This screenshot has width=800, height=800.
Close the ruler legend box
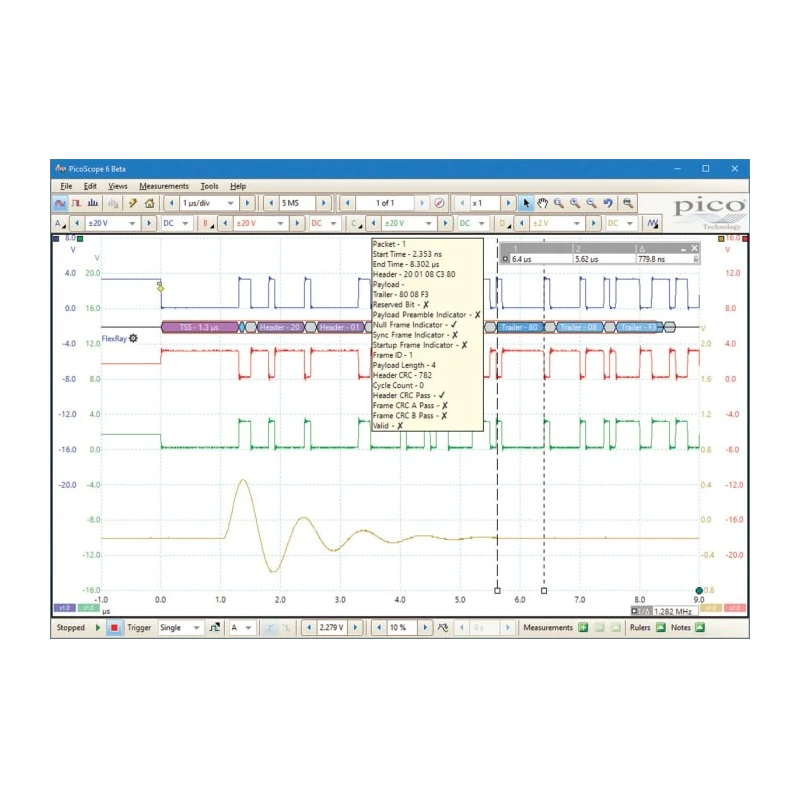(x=694, y=248)
